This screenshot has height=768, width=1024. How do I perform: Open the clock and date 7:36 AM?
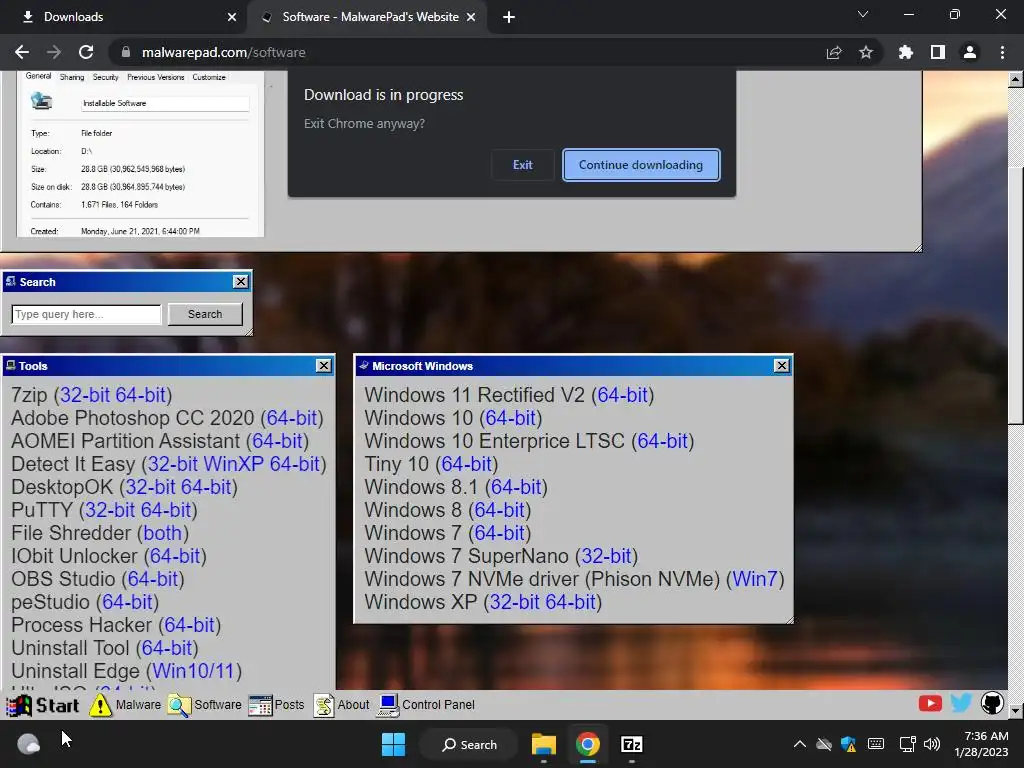(x=982, y=744)
